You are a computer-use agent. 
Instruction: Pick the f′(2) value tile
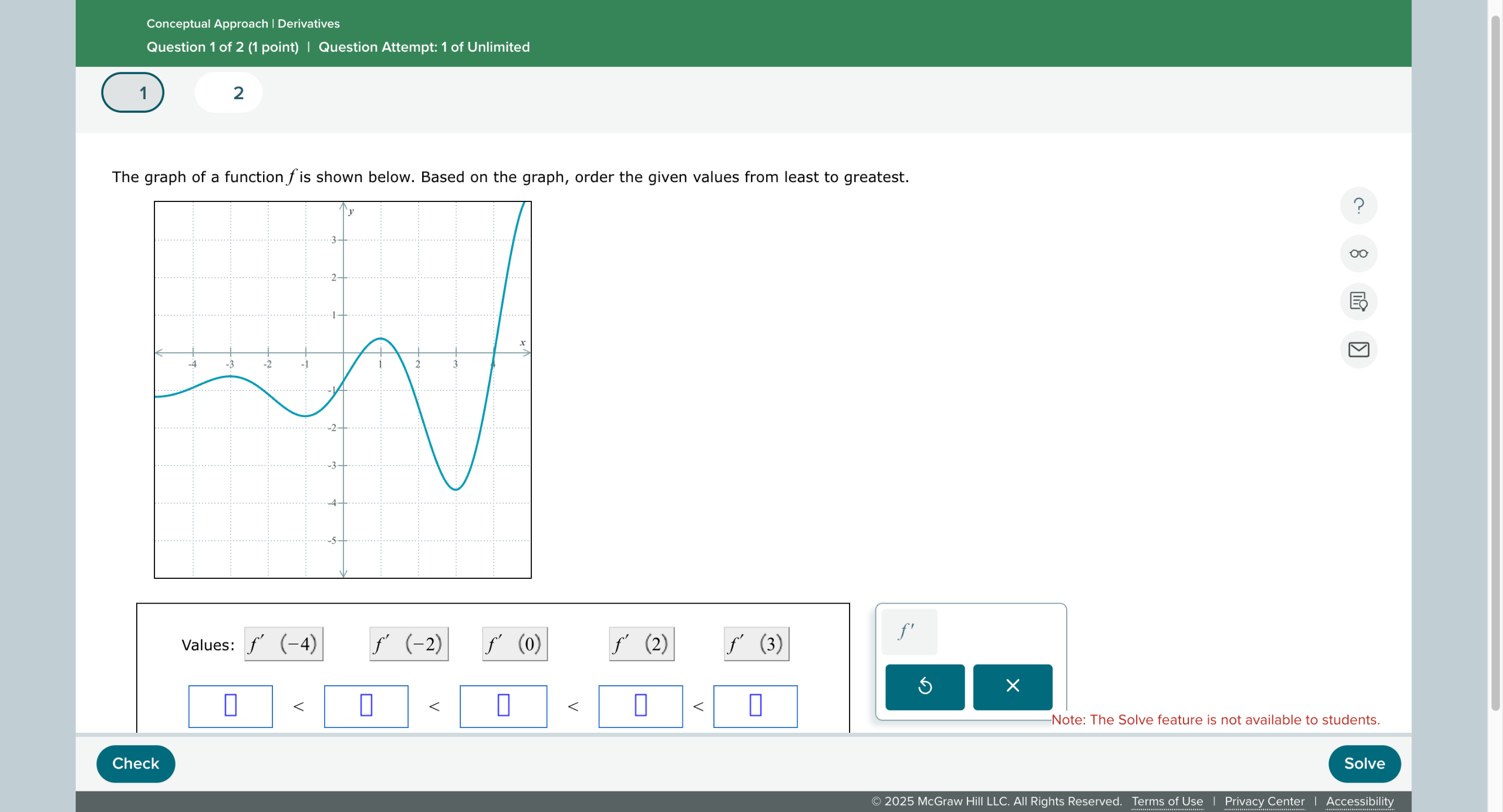click(x=641, y=644)
